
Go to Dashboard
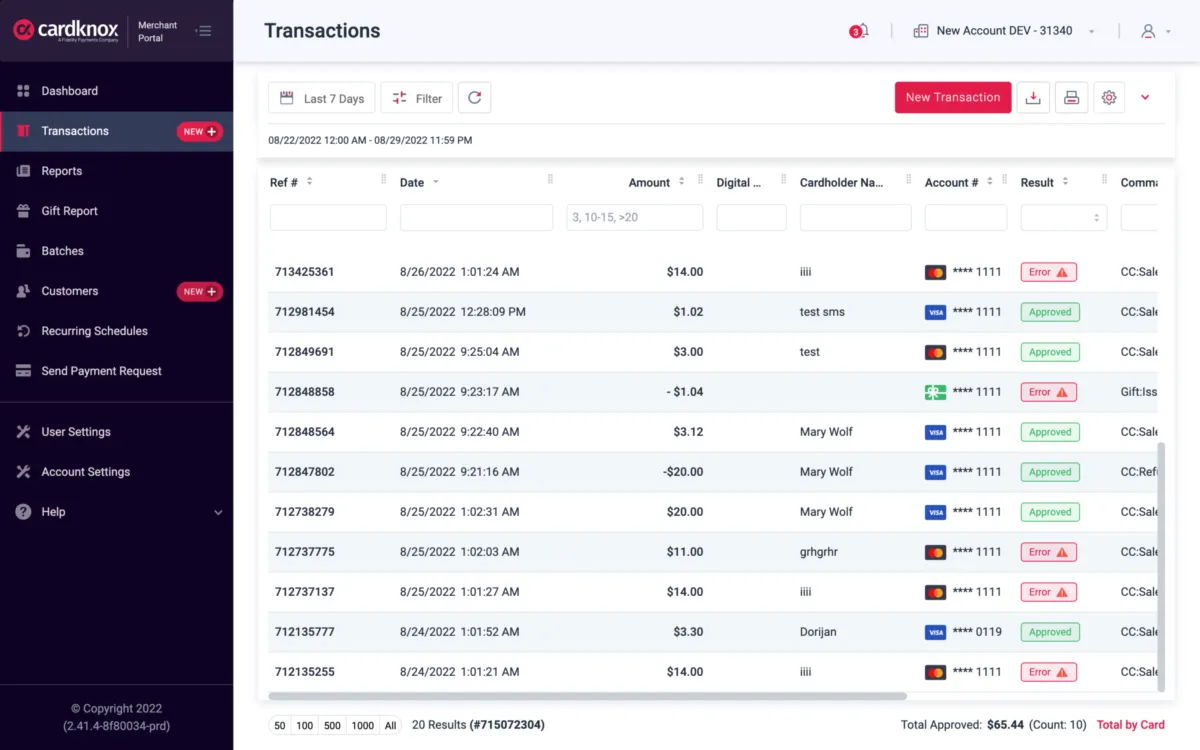[116, 91]
